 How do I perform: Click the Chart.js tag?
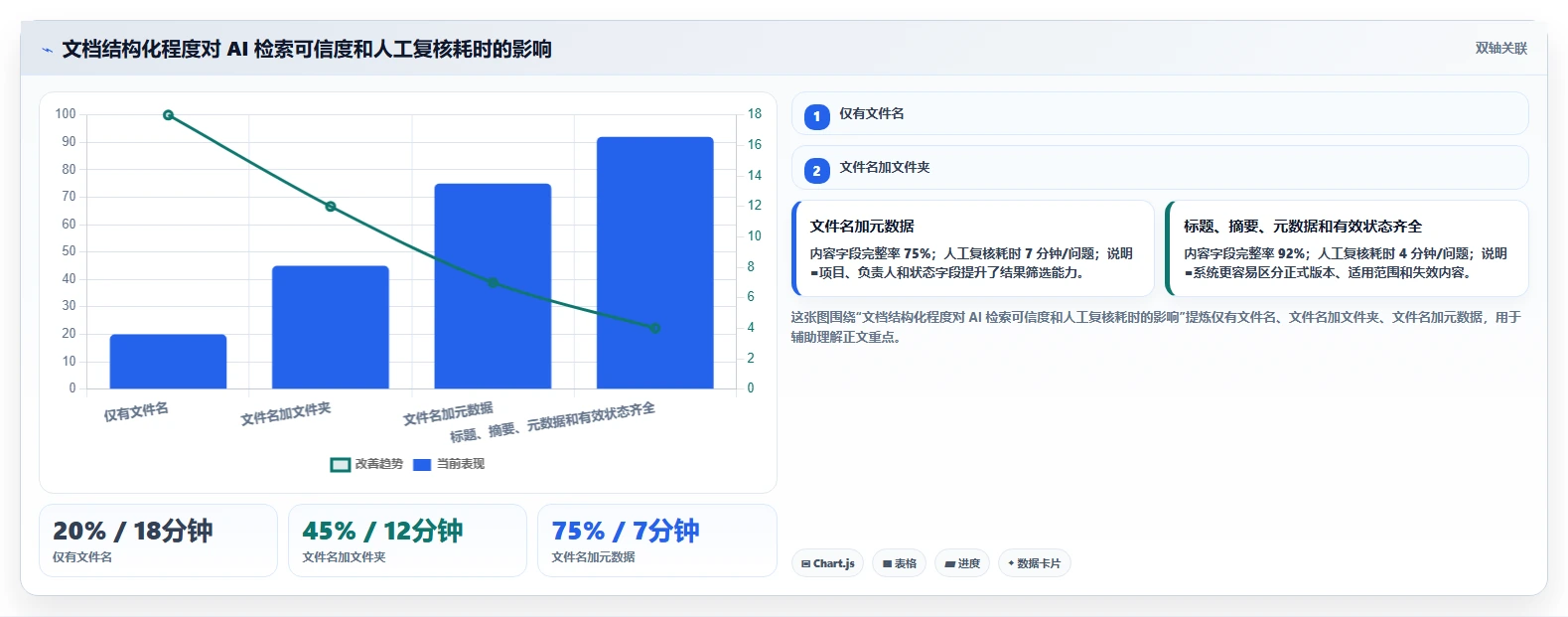click(x=827, y=563)
